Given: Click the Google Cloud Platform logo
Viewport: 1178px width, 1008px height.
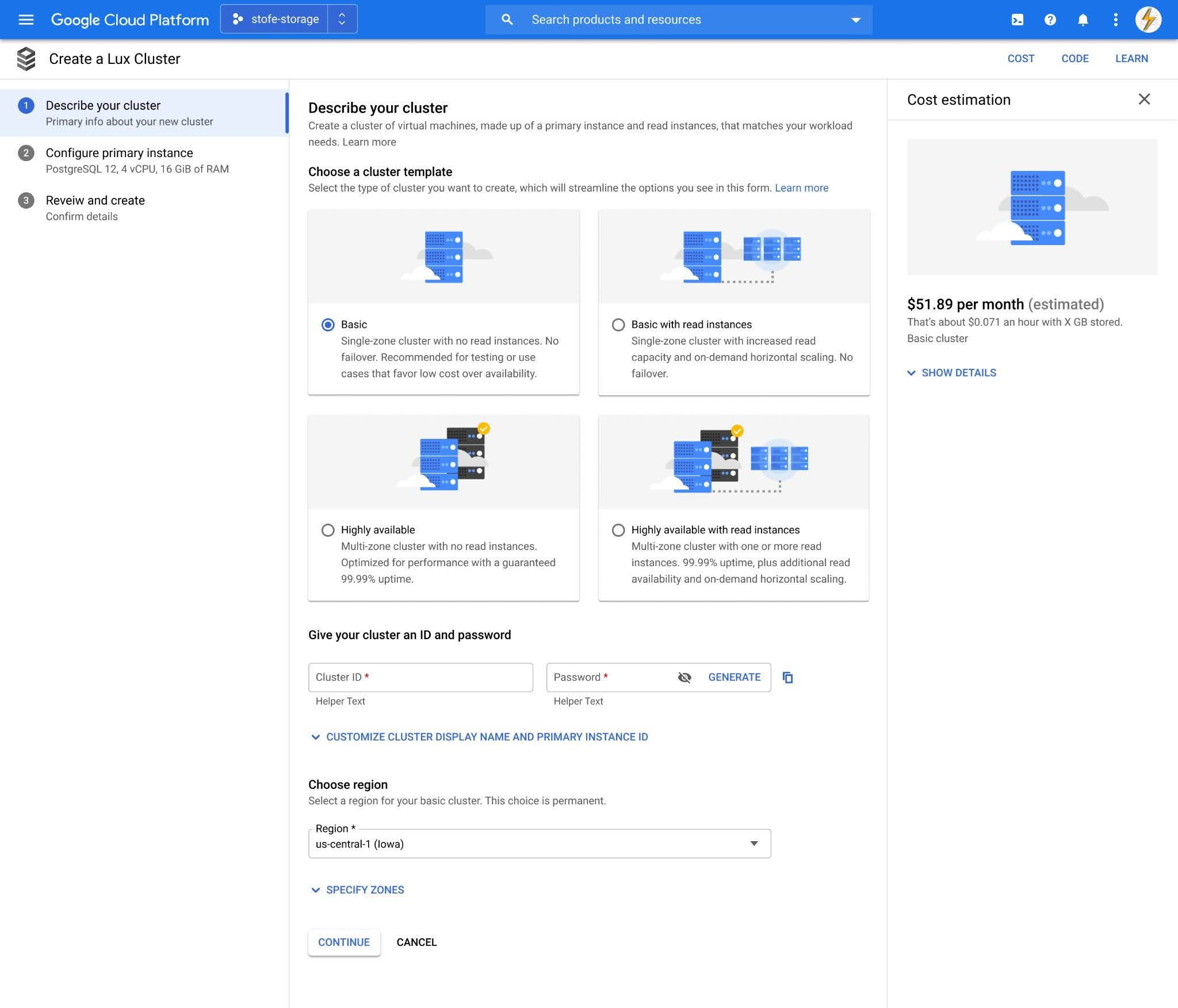Looking at the screenshot, I should tap(130, 20).
